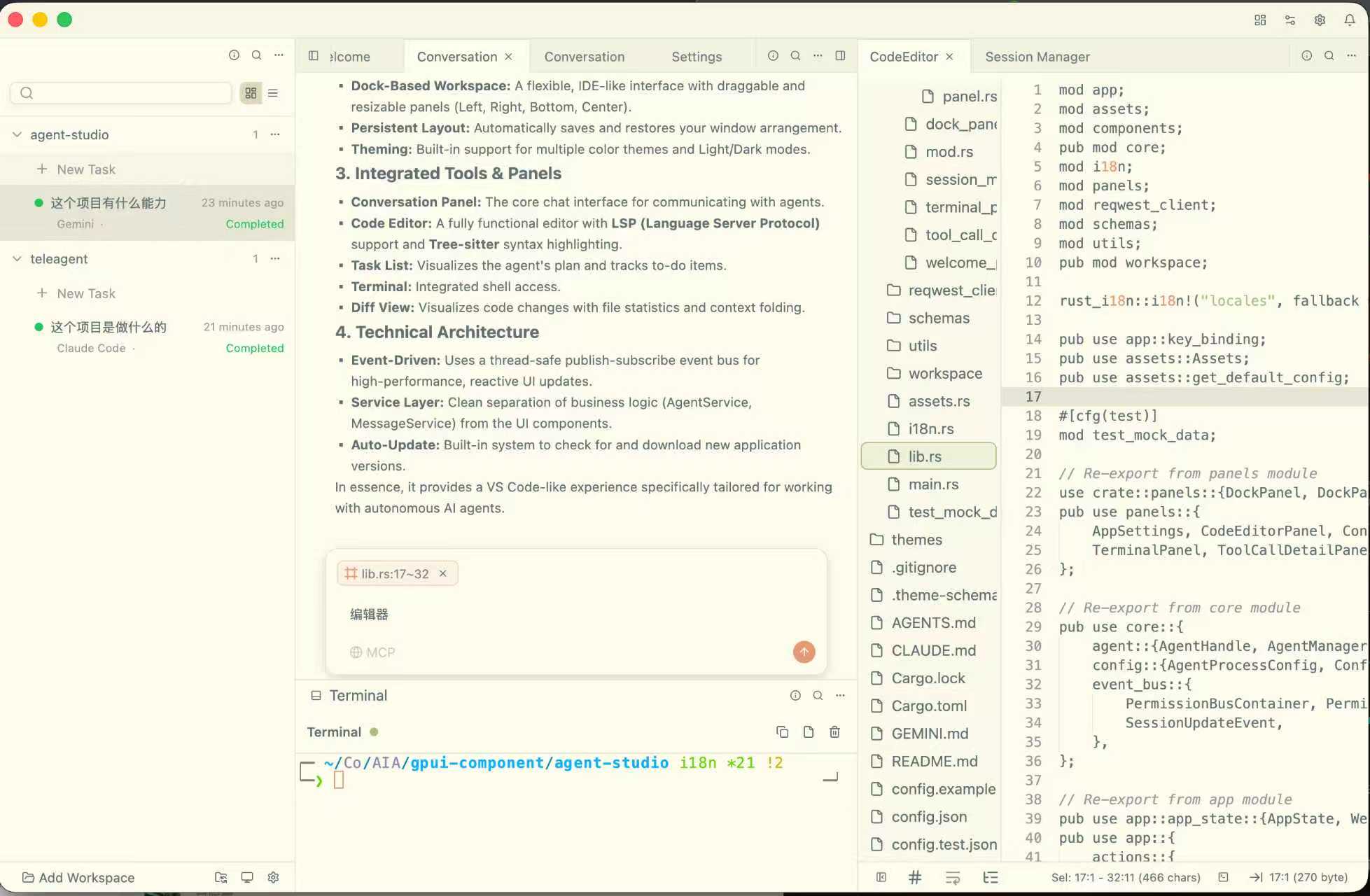Switch to the Session Manager tab
The height and width of the screenshot is (896, 1370).
coord(1037,57)
